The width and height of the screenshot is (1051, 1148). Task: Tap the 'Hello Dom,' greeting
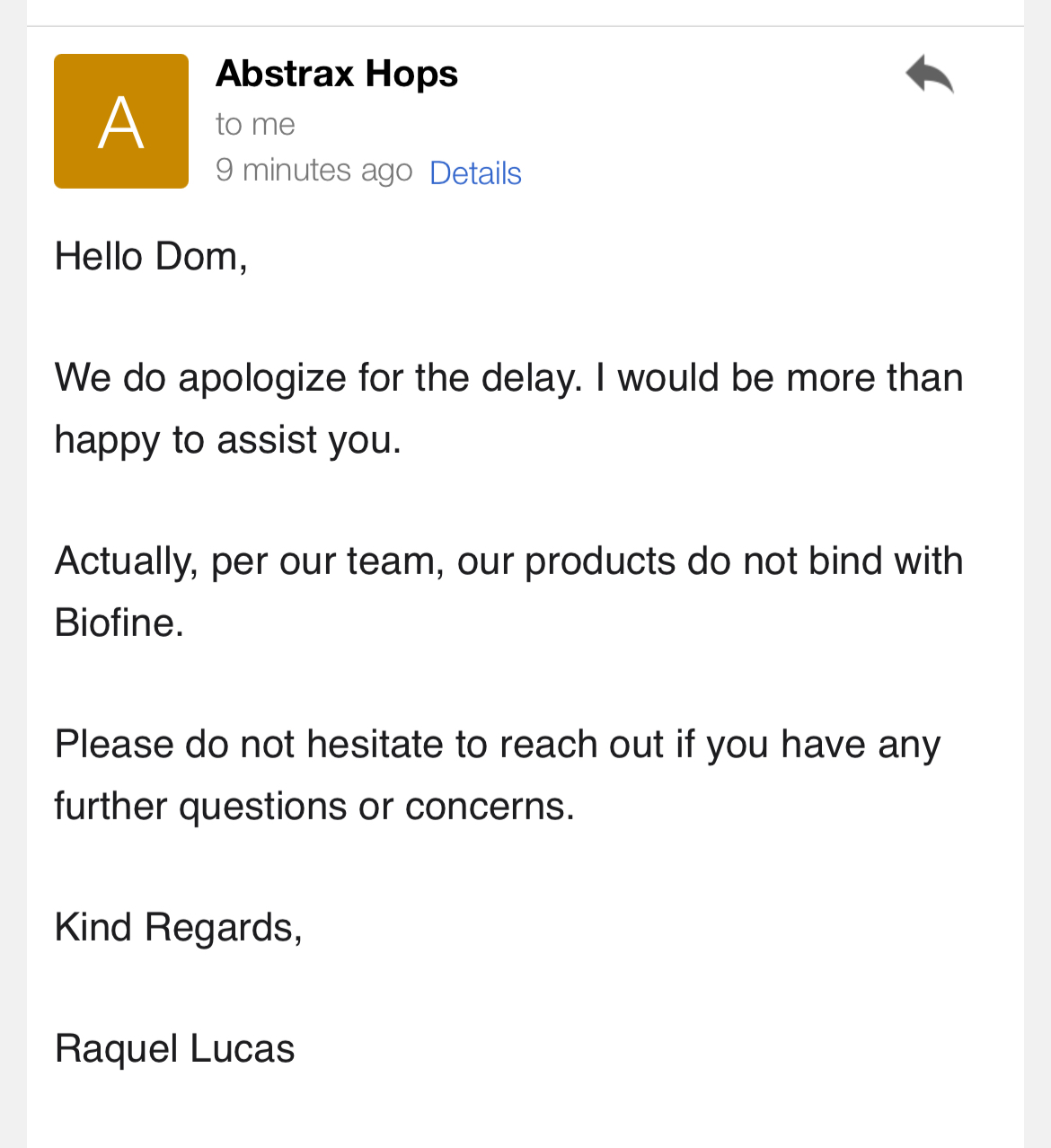[151, 257]
